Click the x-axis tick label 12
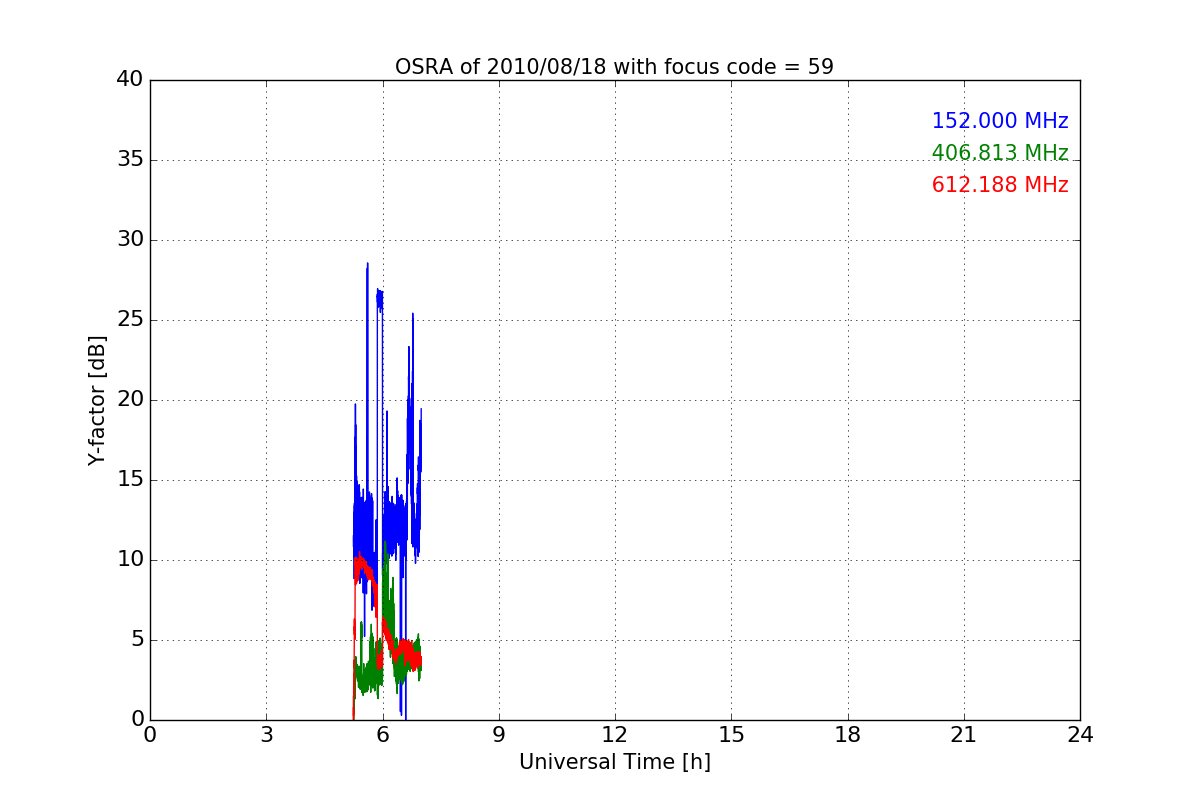This screenshot has height=800, width=1200. 615,735
